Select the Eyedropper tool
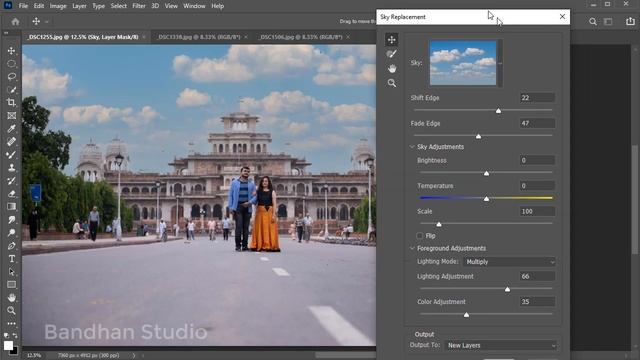The height and width of the screenshot is (360, 640). pos(11,129)
